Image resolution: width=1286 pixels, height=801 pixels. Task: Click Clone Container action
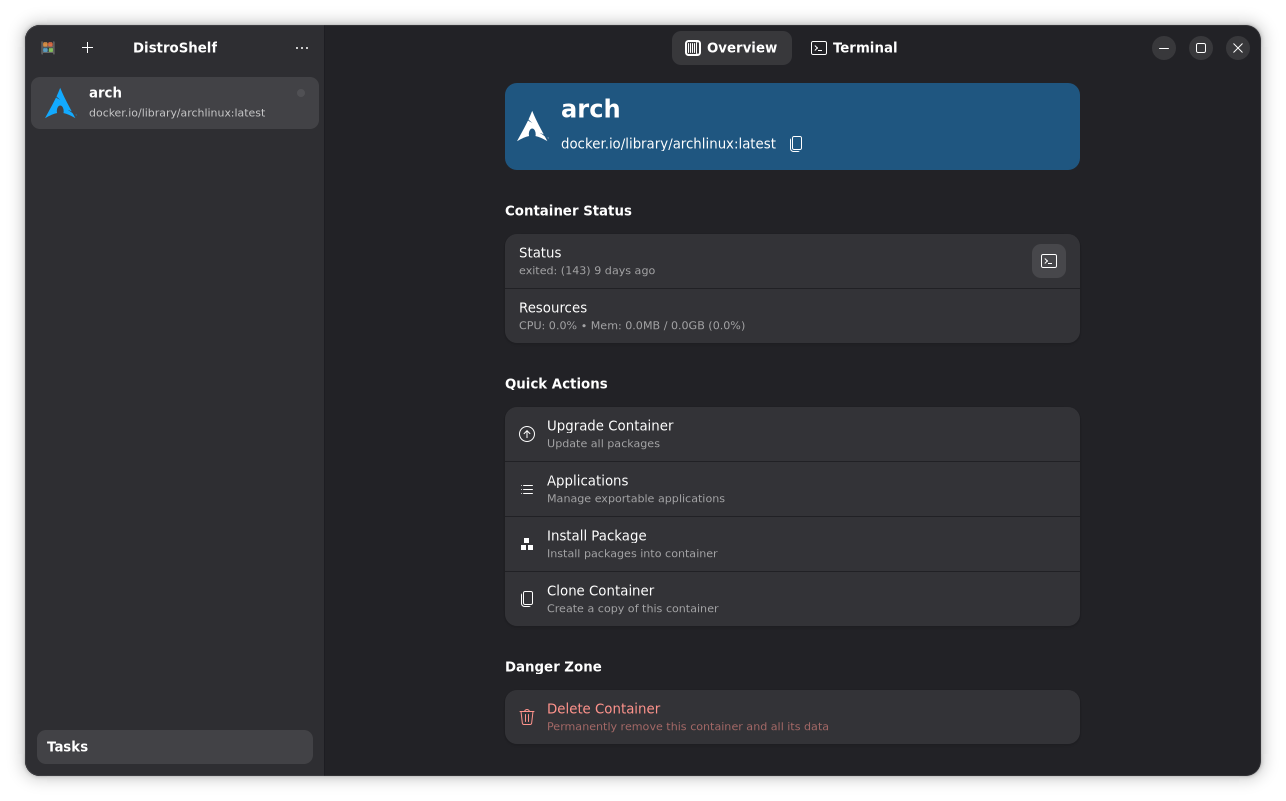791,599
